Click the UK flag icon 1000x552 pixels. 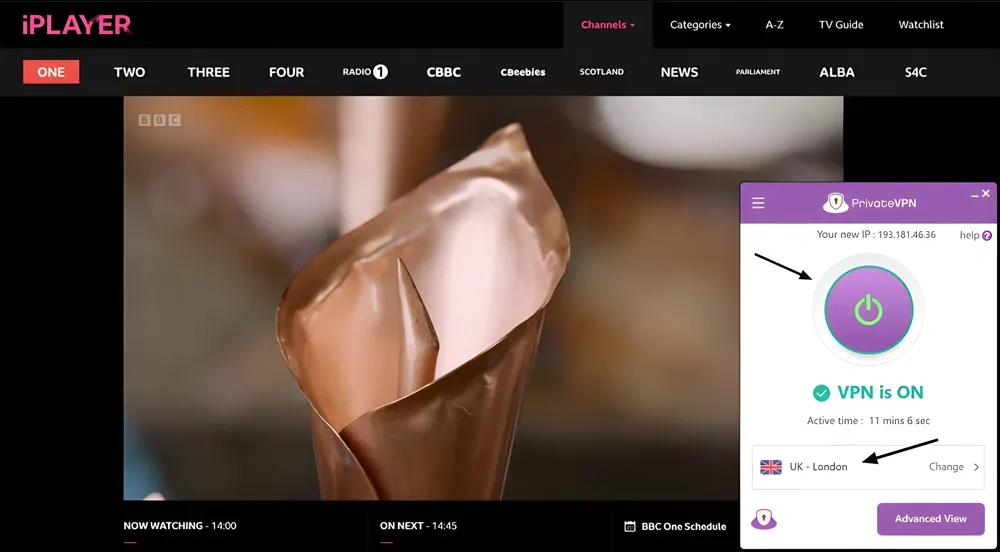[x=770, y=467]
